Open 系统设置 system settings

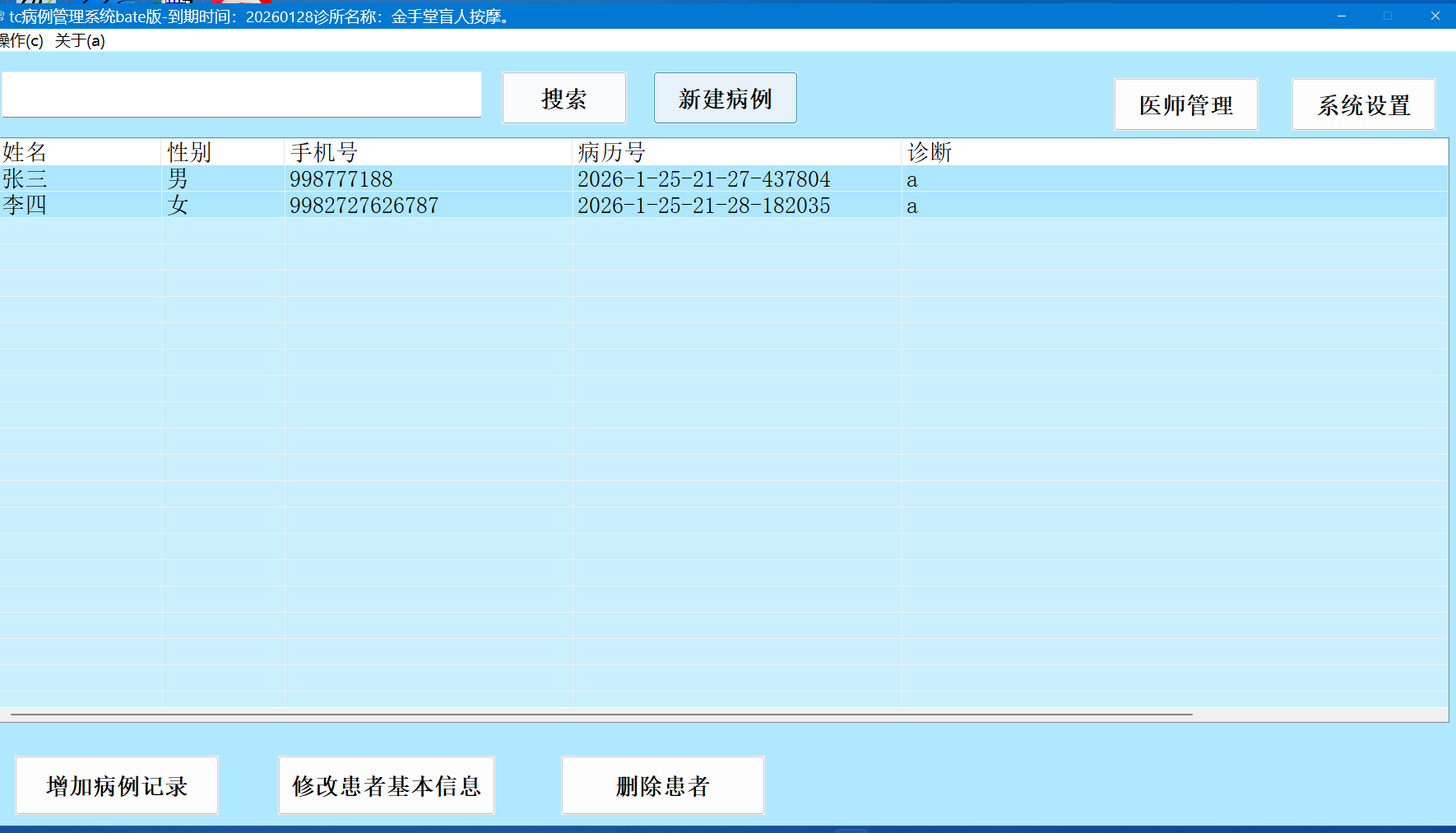(x=1363, y=104)
